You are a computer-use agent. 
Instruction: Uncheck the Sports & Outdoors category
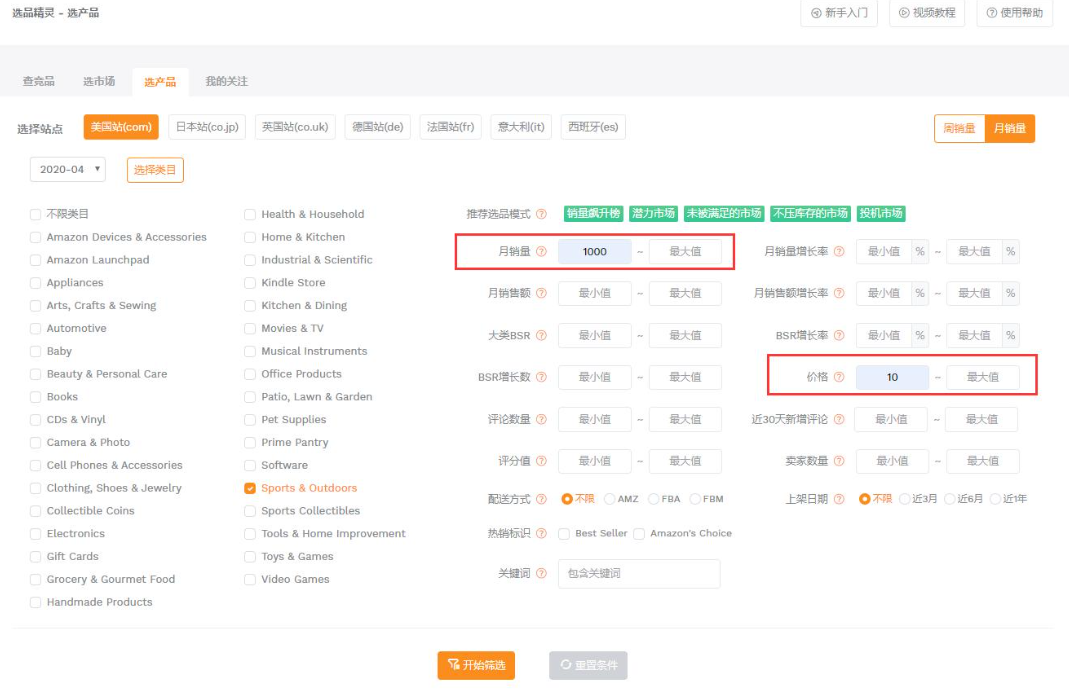tap(250, 489)
